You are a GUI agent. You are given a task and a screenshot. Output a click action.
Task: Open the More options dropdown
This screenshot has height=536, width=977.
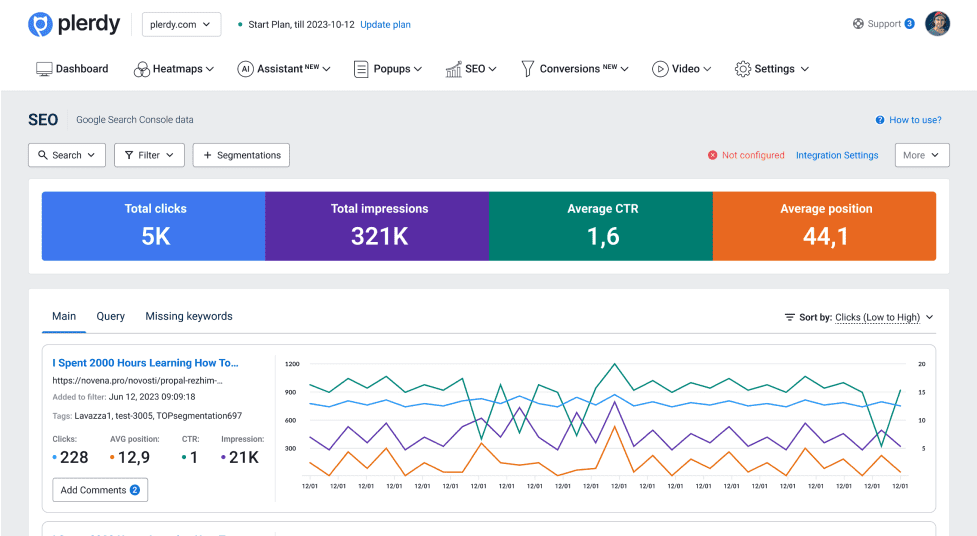click(x=921, y=155)
